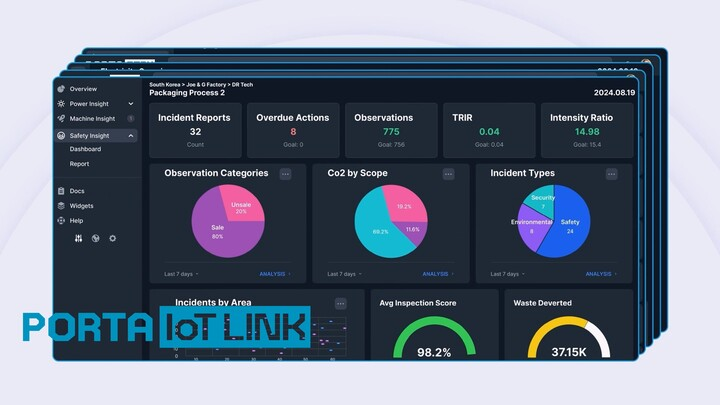Click the Avg Inspection Score gauge
The height and width of the screenshot is (405, 720).
pyautogui.click(x=434, y=338)
